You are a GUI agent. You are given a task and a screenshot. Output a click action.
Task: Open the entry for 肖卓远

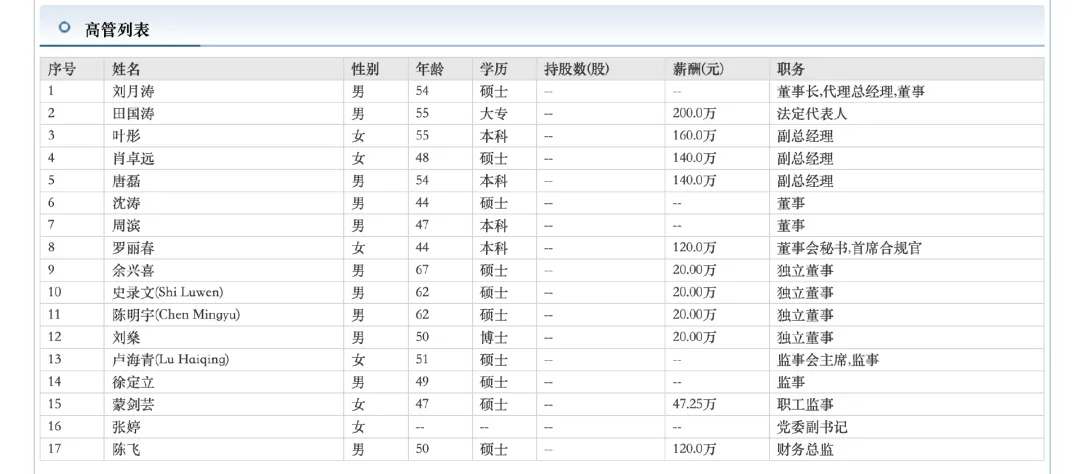[134, 158]
